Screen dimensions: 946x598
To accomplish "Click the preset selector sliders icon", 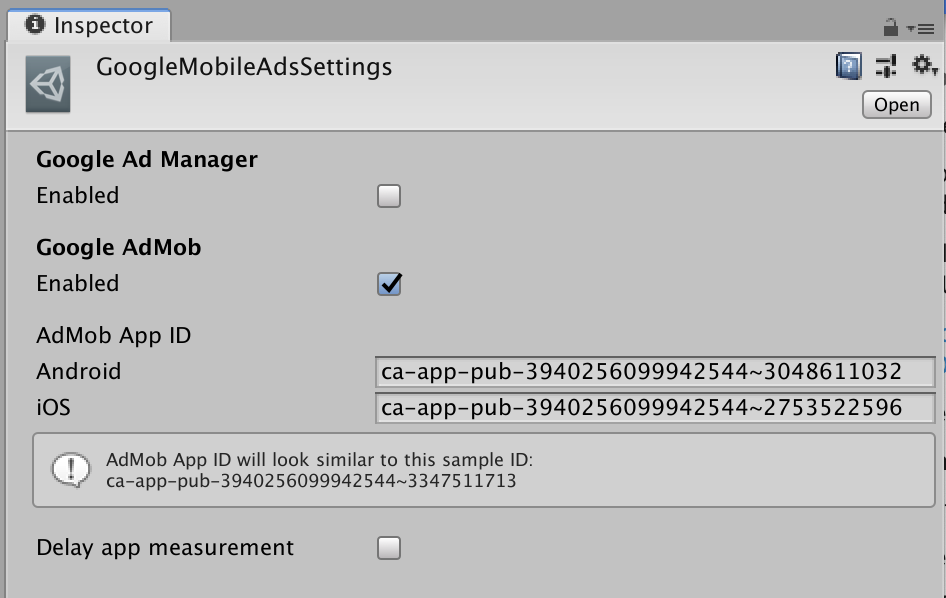I will 886,67.
